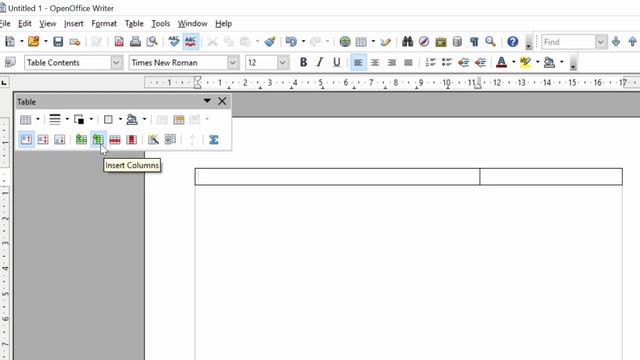Open the Insert menu
This screenshot has height=360, width=640.
(x=73, y=24)
